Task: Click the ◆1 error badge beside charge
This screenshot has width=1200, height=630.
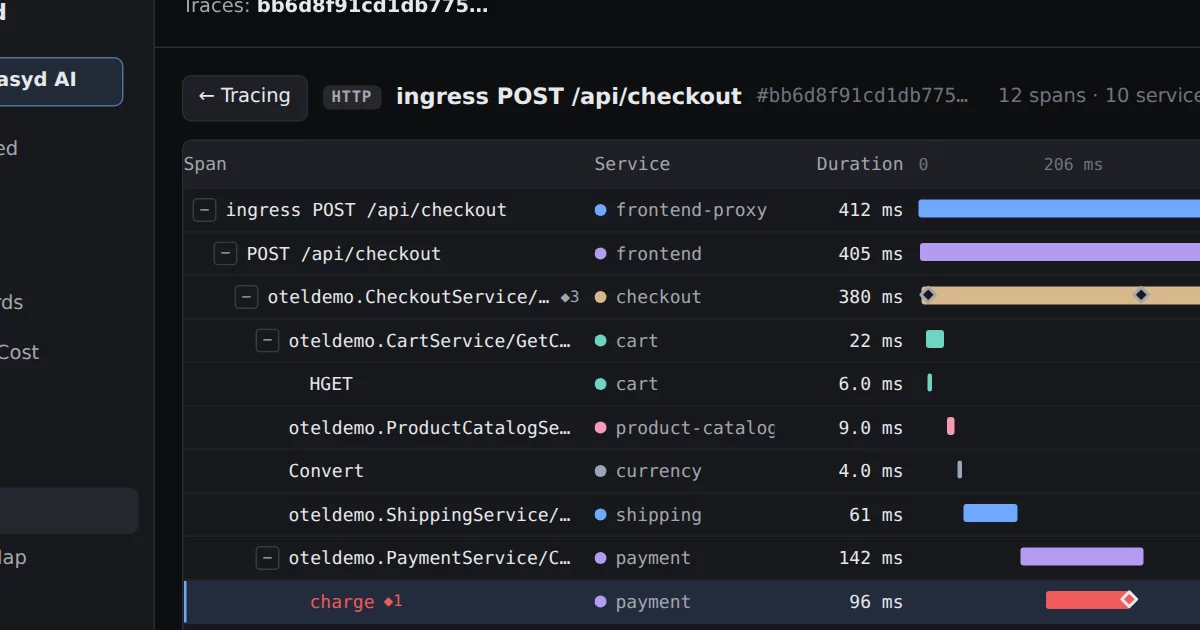Action: click(393, 602)
